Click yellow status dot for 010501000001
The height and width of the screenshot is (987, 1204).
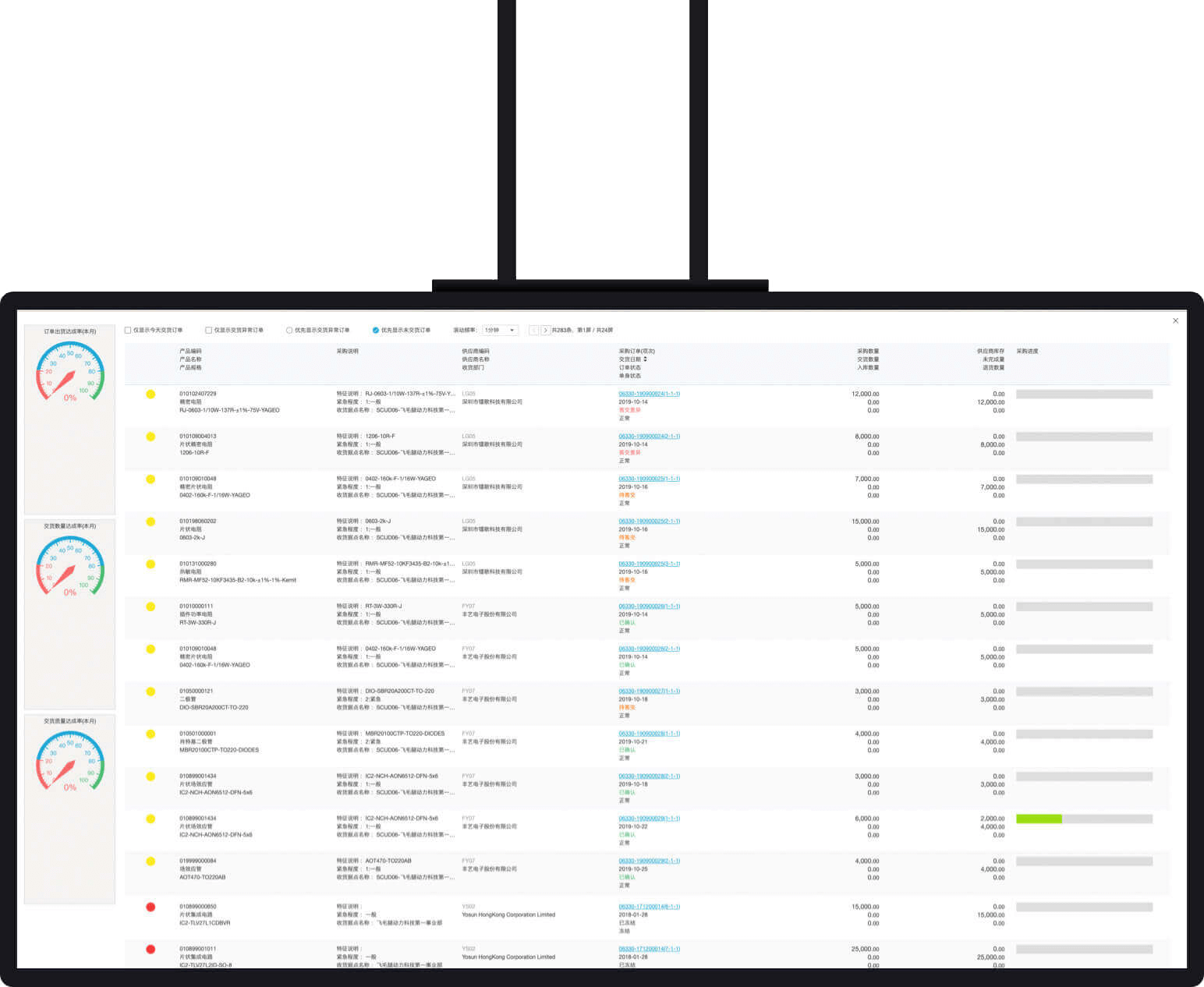click(150, 734)
